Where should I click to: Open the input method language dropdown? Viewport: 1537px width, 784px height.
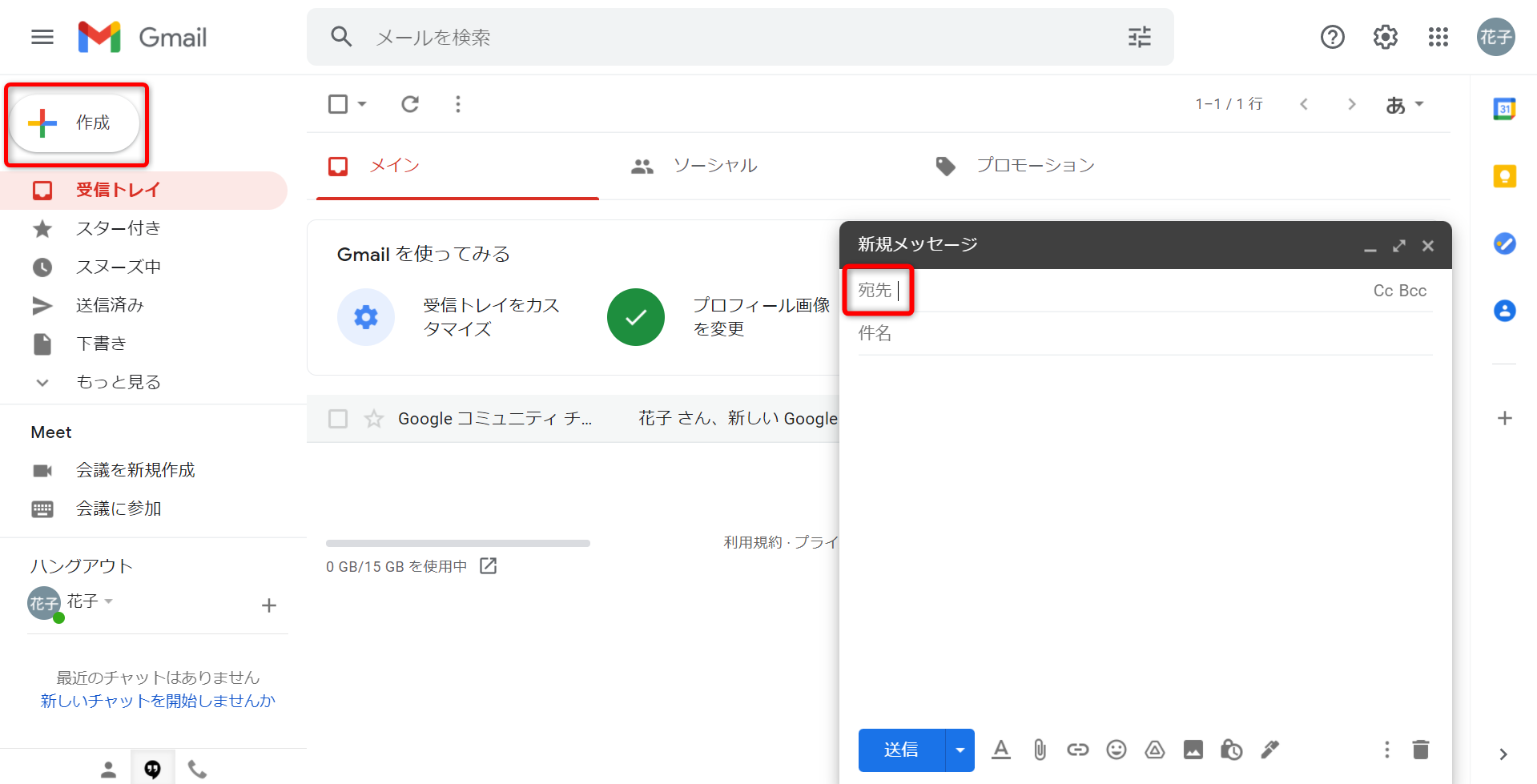click(1404, 103)
